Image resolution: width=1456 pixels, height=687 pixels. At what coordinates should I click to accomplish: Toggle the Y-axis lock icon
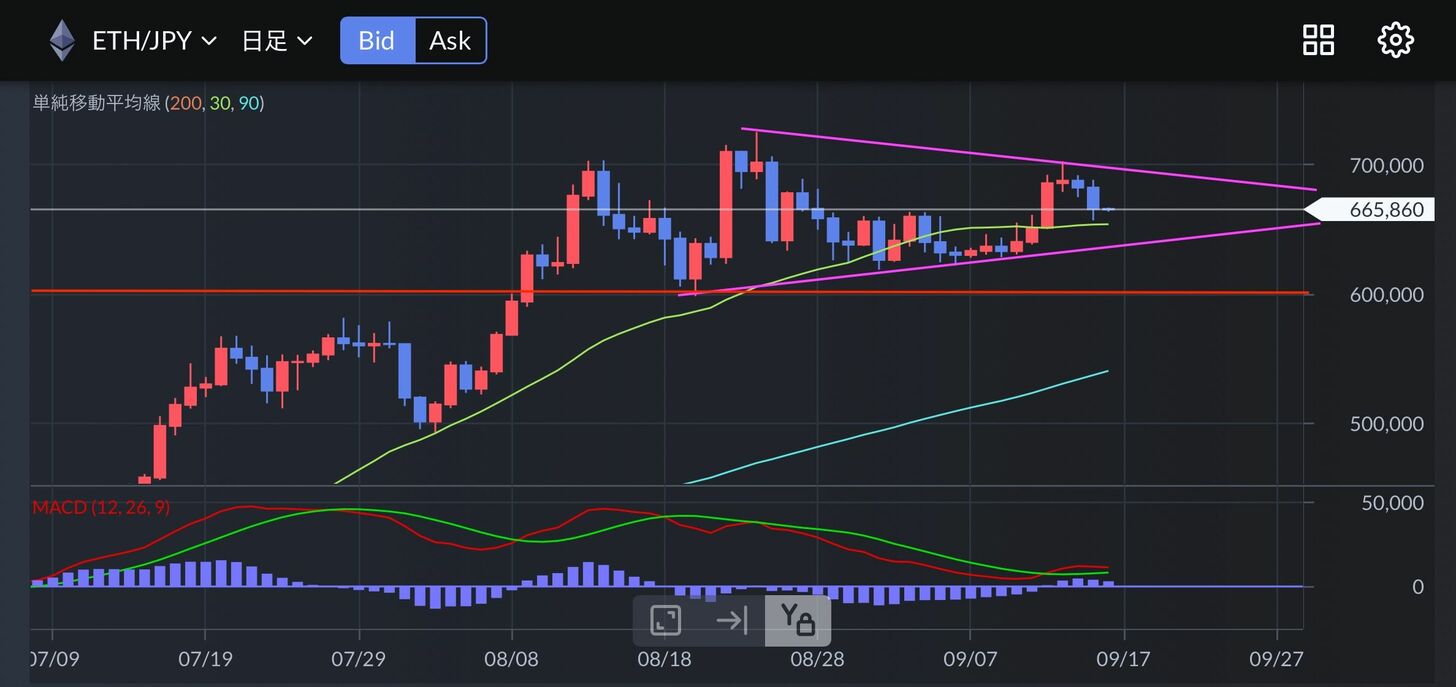[x=797, y=620]
